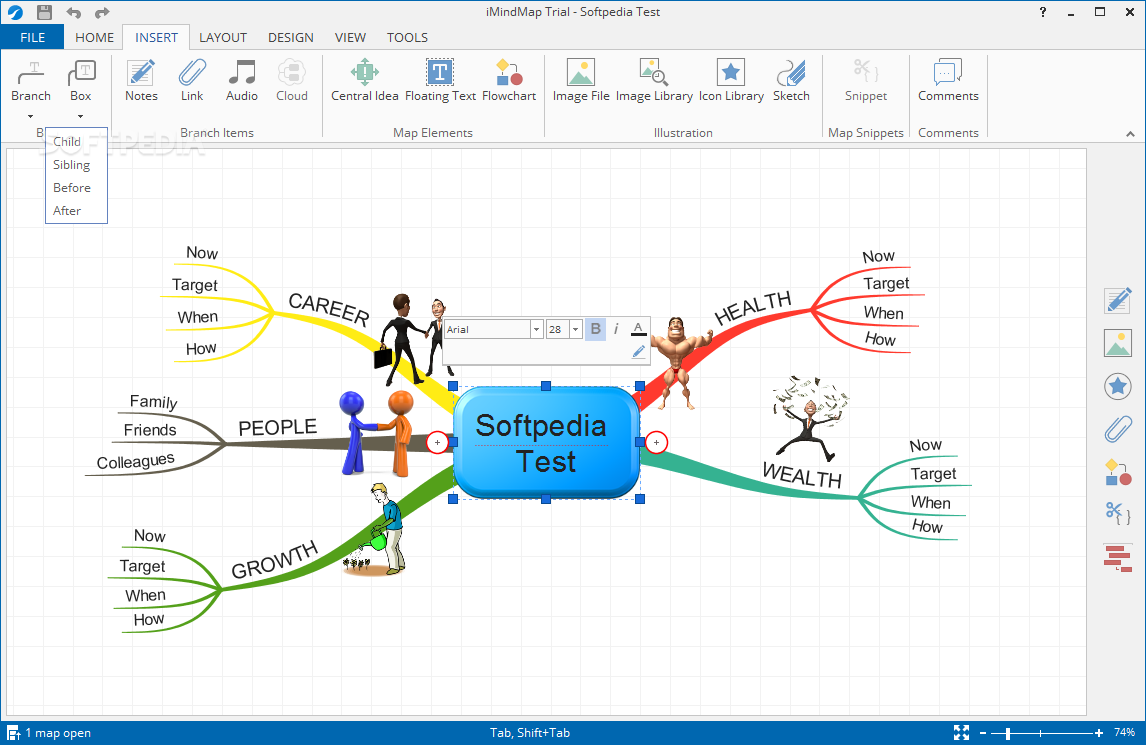The width and height of the screenshot is (1146, 745).
Task: Save the map with floppy icon
Action: tap(45, 12)
